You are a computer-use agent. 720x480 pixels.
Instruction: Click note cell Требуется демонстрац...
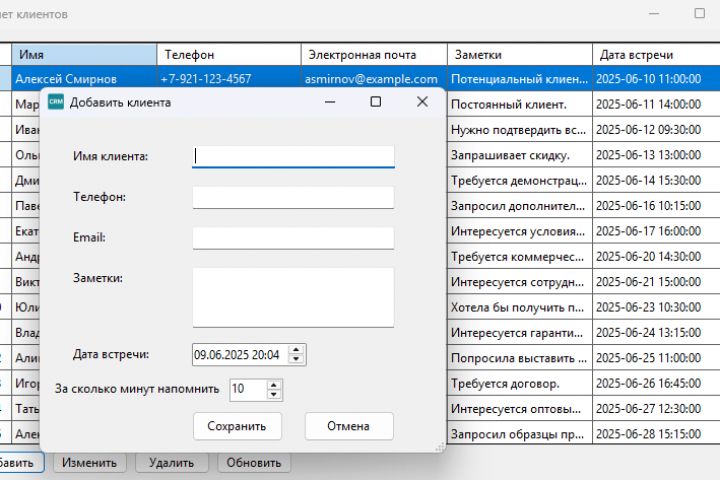[520, 180]
